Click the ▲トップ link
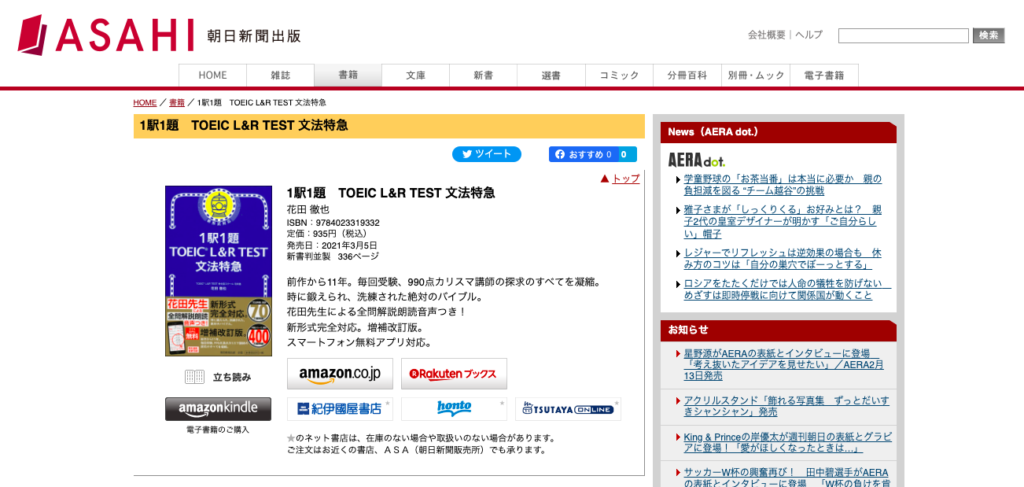The image size is (1024, 487). [620, 178]
